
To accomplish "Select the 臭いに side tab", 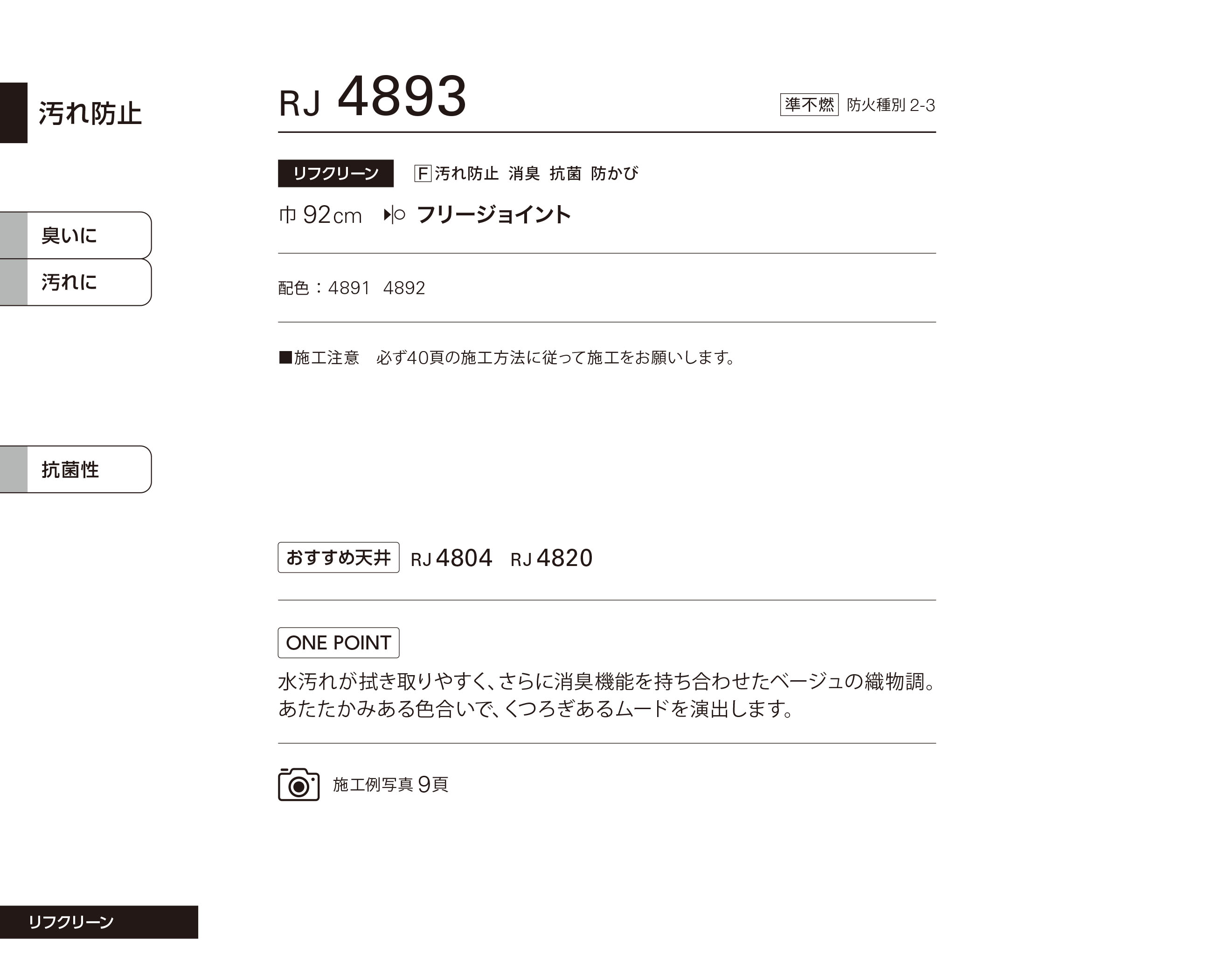I will click(76, 235).
